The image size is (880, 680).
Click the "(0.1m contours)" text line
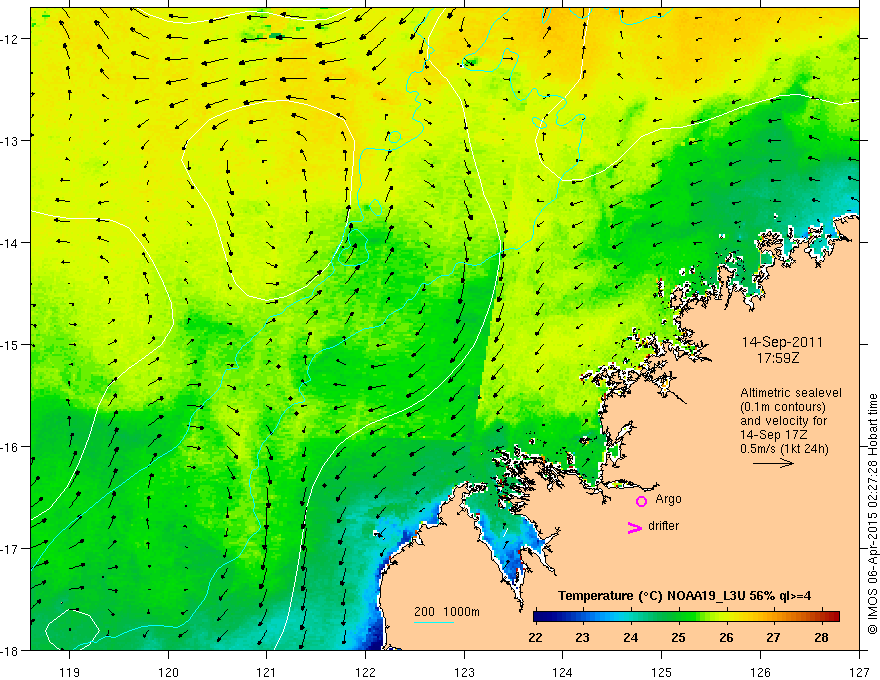[x=783, y=407]
